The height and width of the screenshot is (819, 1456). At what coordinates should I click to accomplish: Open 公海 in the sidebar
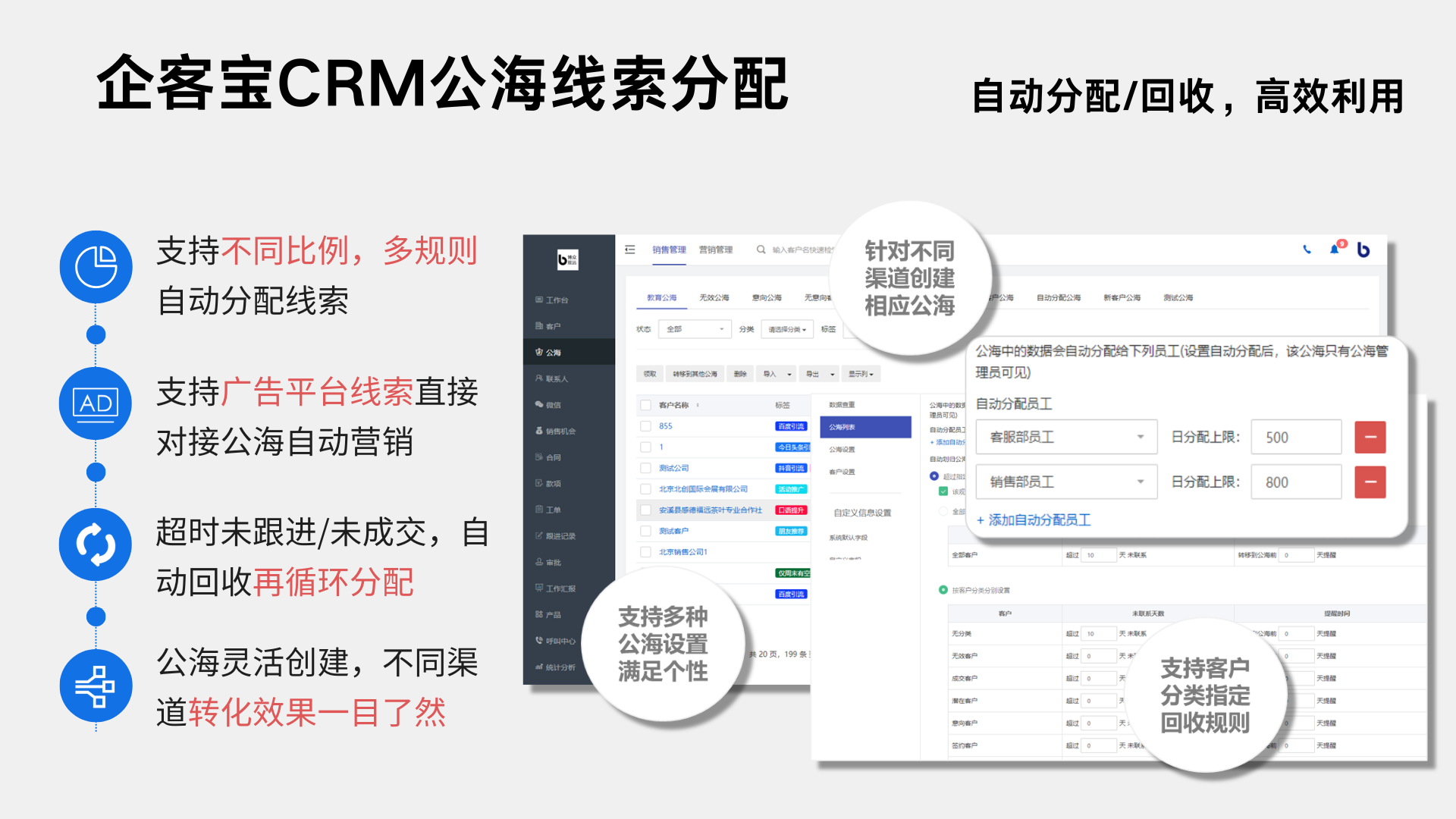[x=553, y=353]
